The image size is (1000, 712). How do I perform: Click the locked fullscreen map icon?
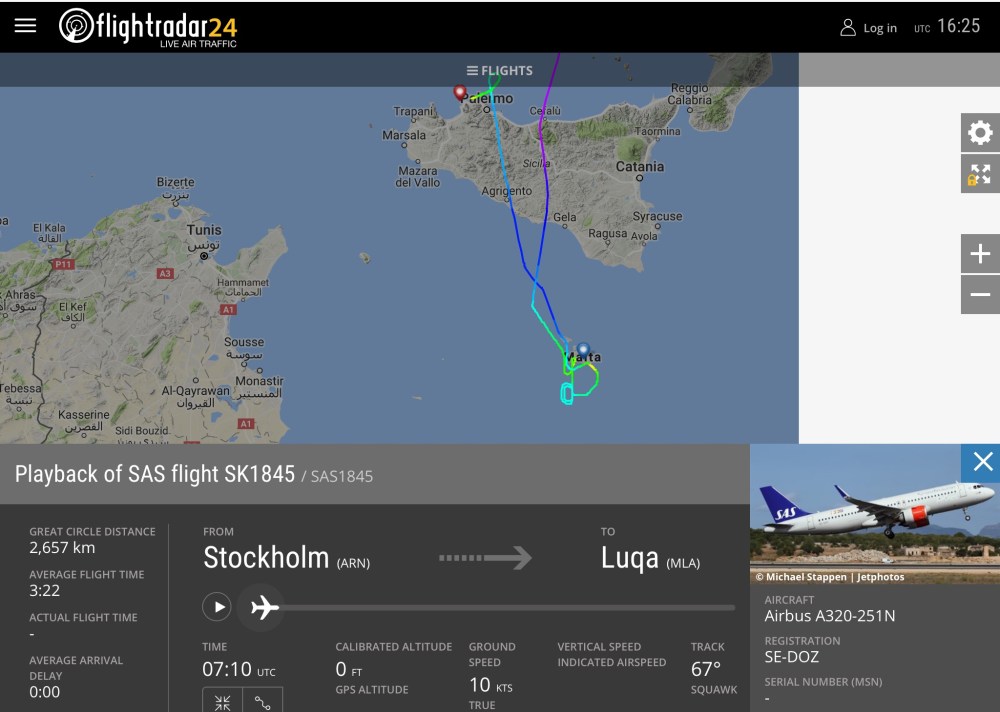tap(980, 175)
